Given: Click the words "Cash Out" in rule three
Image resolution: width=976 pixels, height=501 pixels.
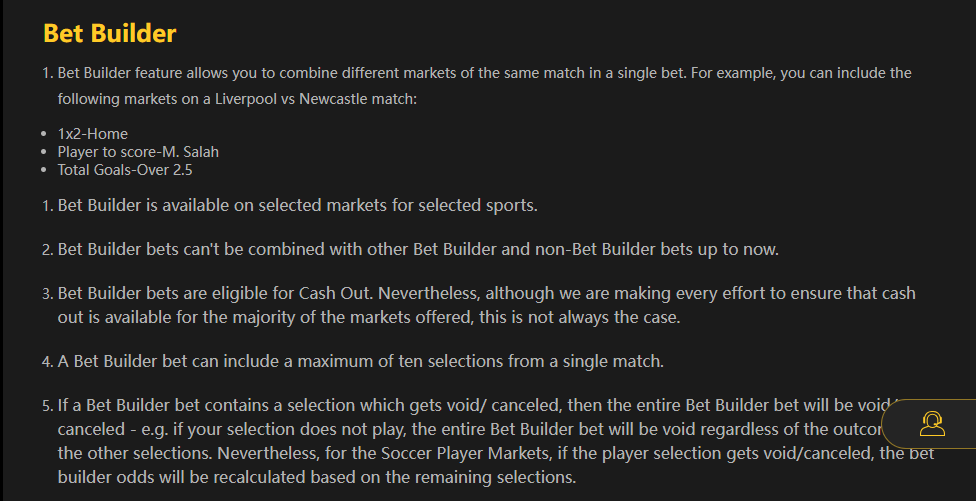Looking at the screenshot, I should [x=333, y=294].
